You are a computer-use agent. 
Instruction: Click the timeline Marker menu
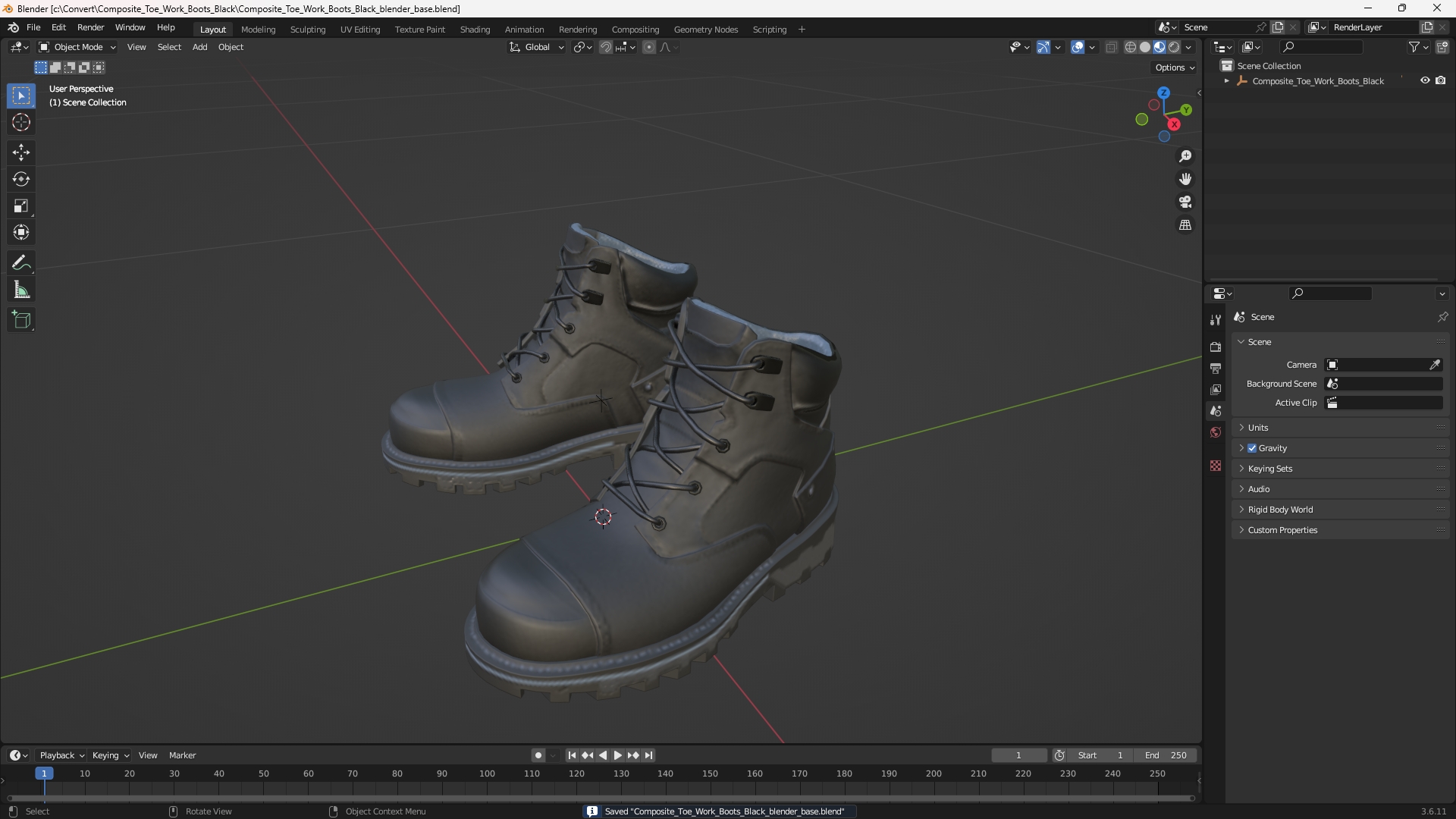coord(182,755)
